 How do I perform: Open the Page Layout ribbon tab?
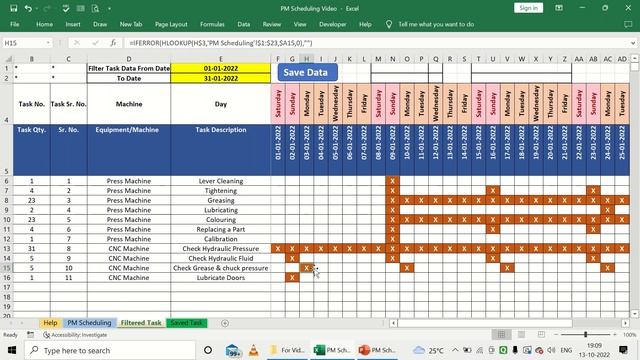point(171,24)
